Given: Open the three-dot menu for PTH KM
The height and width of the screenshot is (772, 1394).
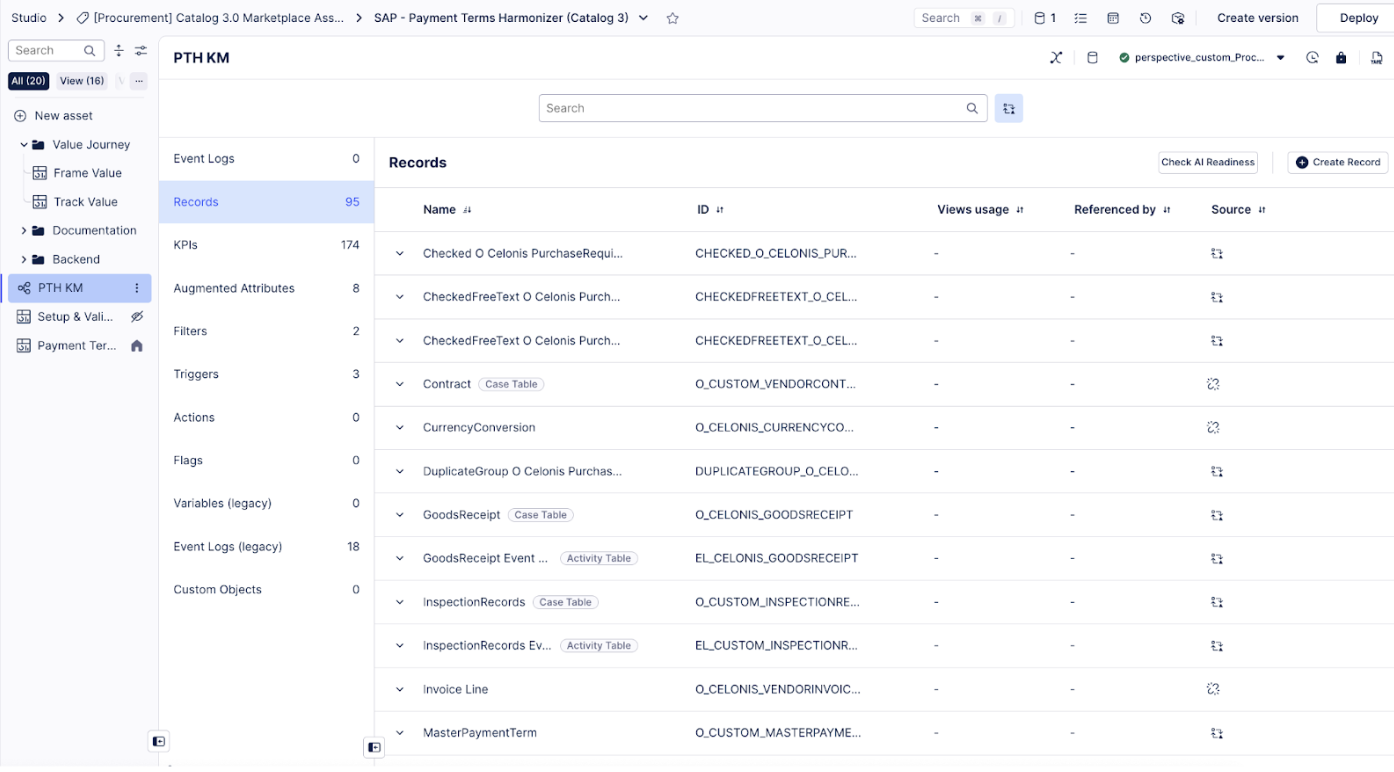Looking at the screenshot, I should (x=137, y=288).
